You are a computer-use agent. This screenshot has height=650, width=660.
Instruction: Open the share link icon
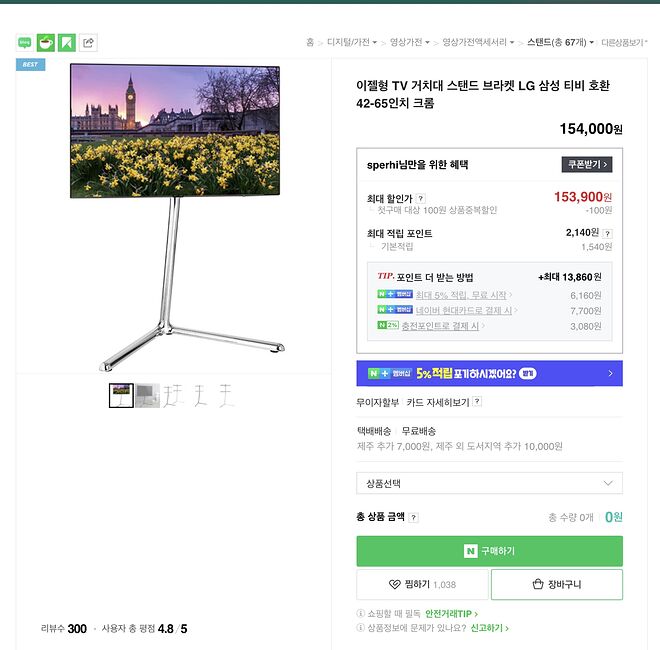tap(88, 42)
